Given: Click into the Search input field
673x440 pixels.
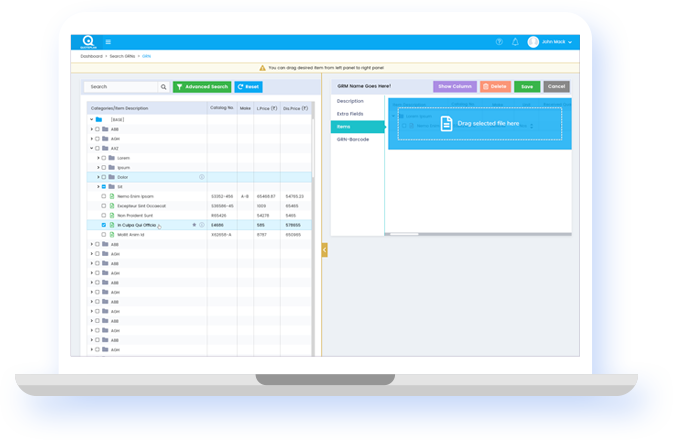Looking at the screenshot, I should 121,87.
